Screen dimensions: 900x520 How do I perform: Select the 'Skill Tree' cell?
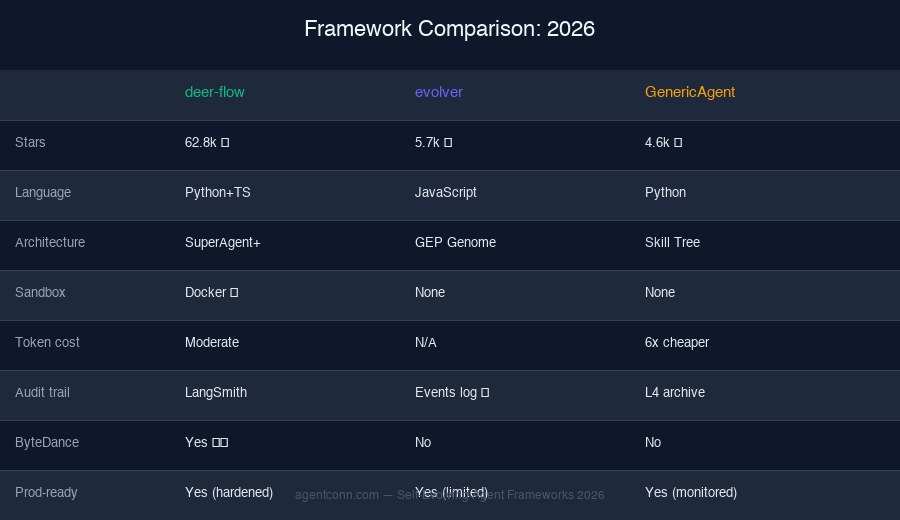click(672, 242)
